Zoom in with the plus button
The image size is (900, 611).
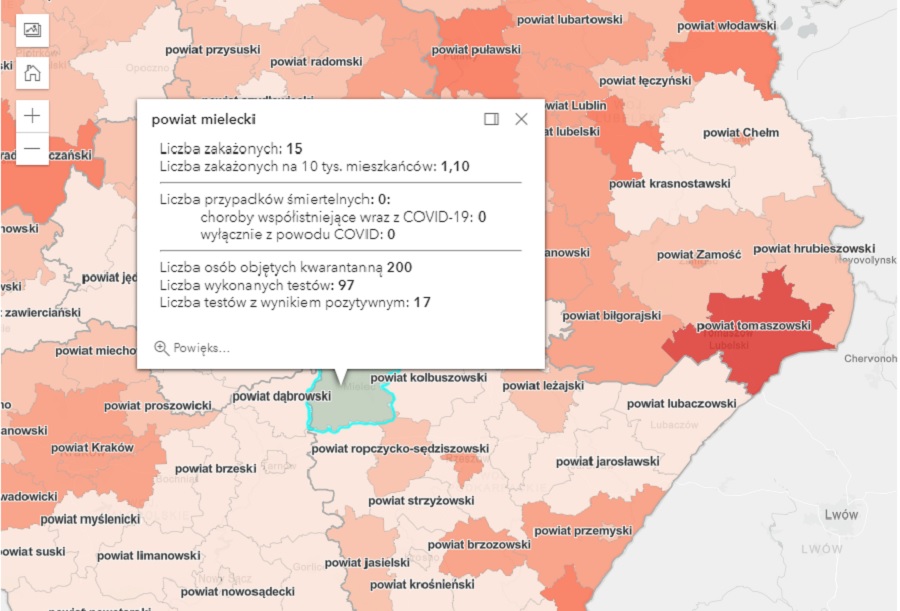click(32, 115)
